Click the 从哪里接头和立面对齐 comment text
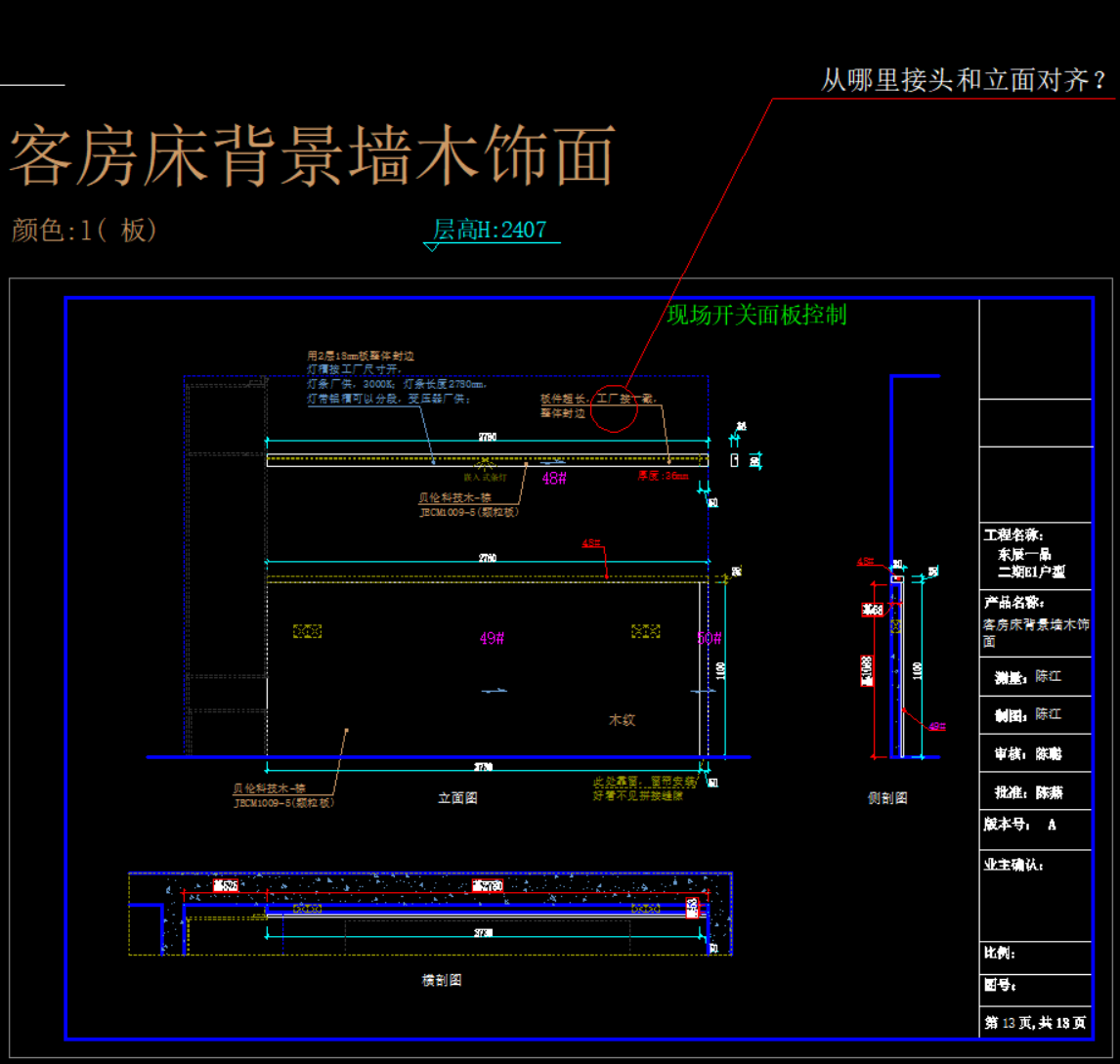1120x1064 pixels. coord(964,81)
